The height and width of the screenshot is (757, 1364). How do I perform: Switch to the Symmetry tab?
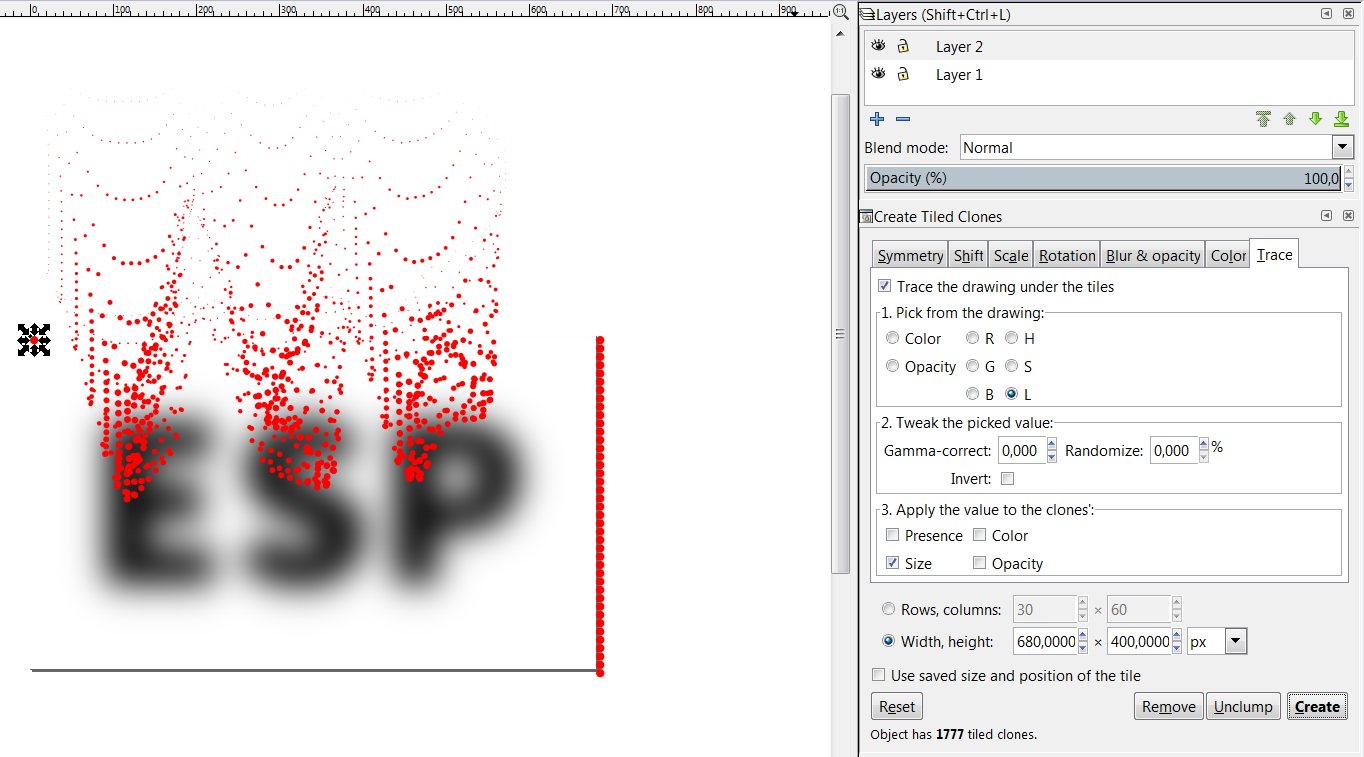coord(910,256)
